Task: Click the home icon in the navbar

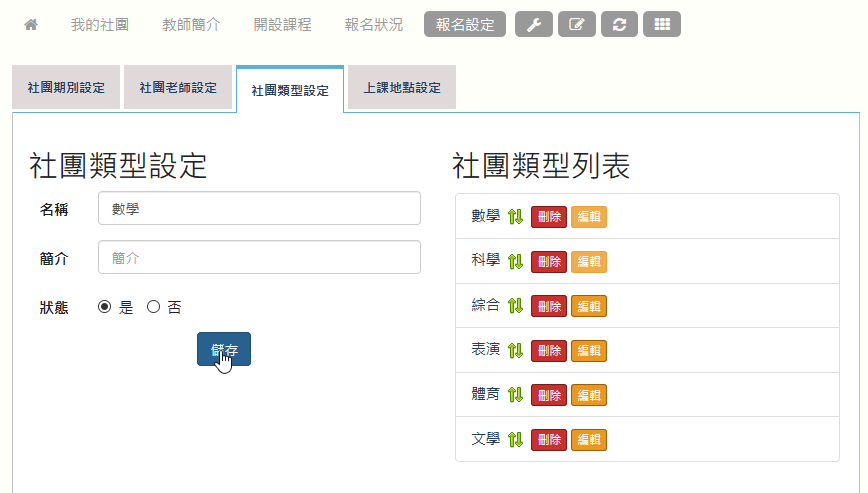Action: [31, 25]
